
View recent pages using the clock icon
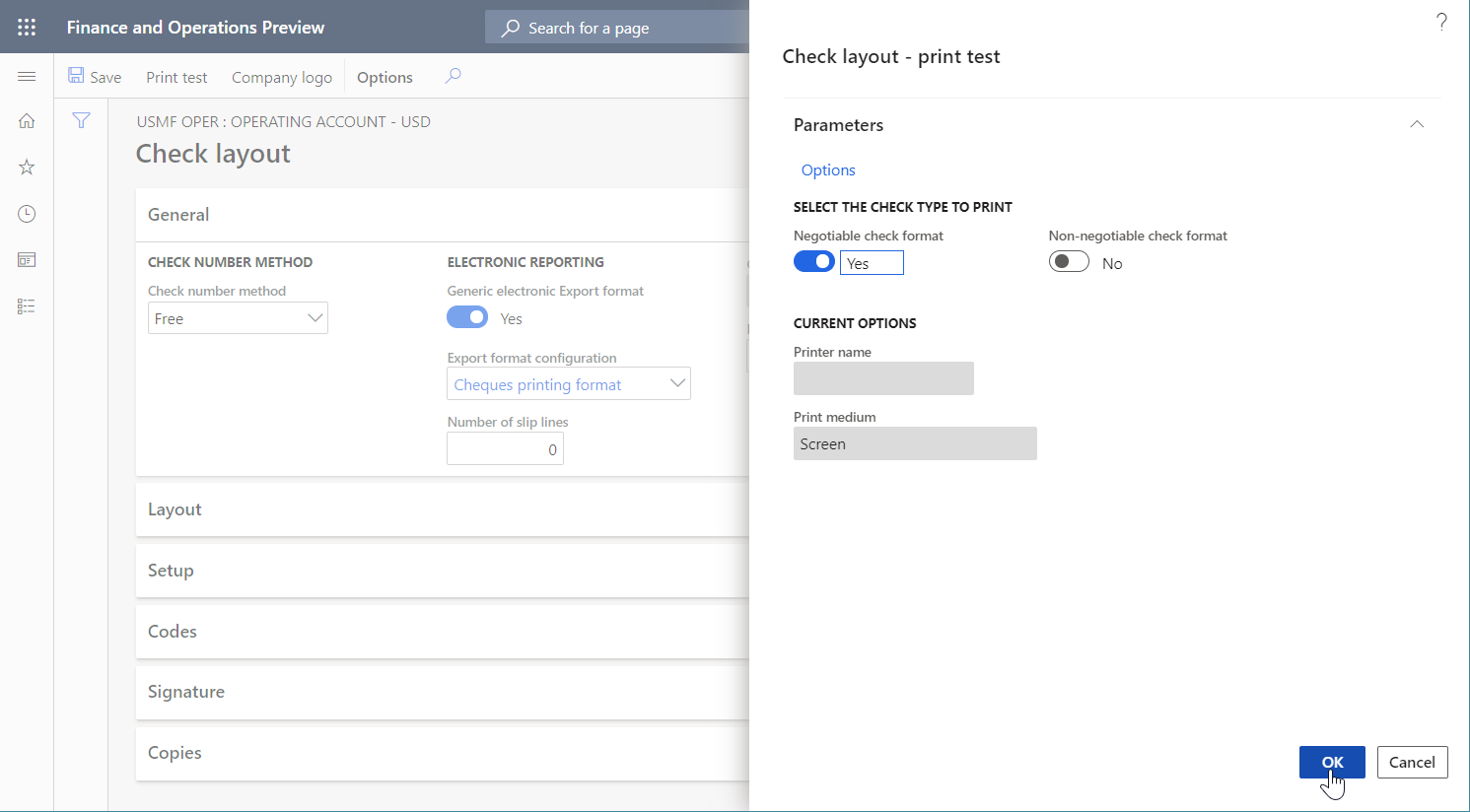click(x=26, y=213)
